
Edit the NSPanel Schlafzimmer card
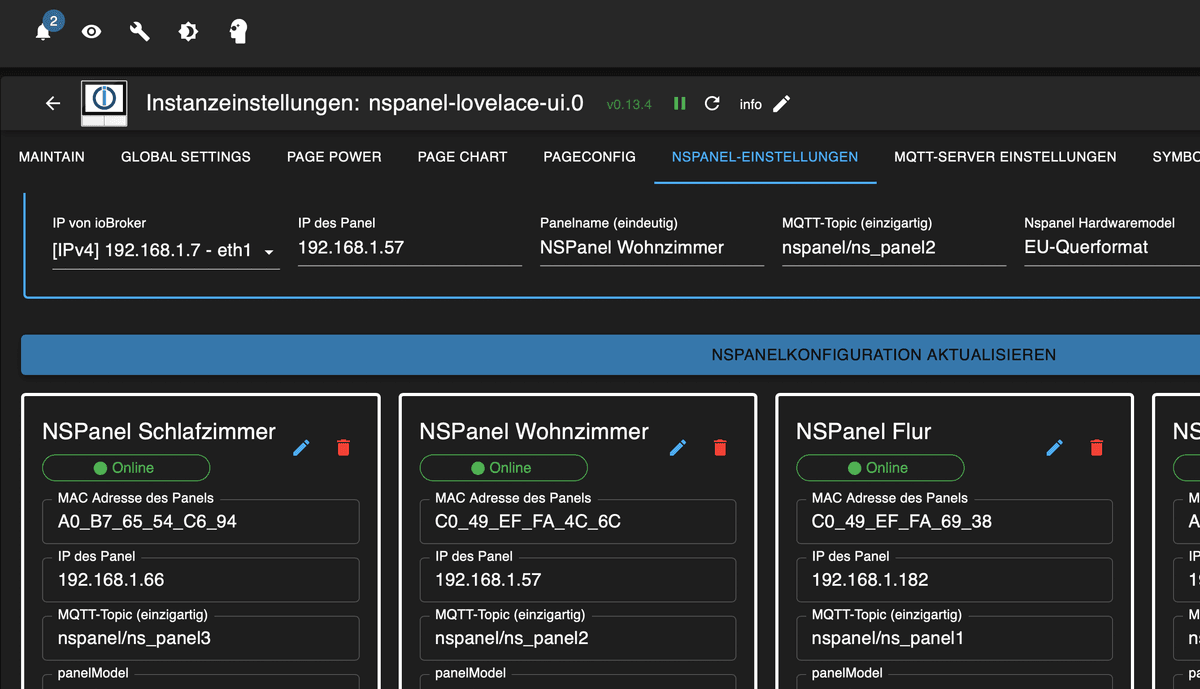(301, 447)
